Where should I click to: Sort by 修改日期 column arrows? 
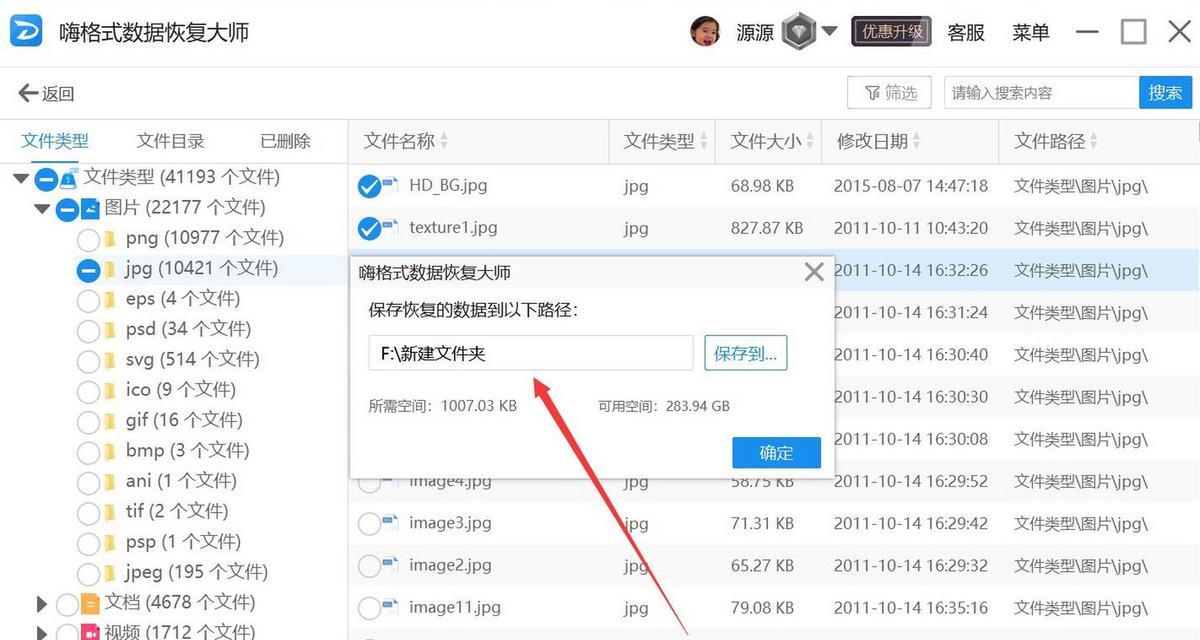[916, 142]
